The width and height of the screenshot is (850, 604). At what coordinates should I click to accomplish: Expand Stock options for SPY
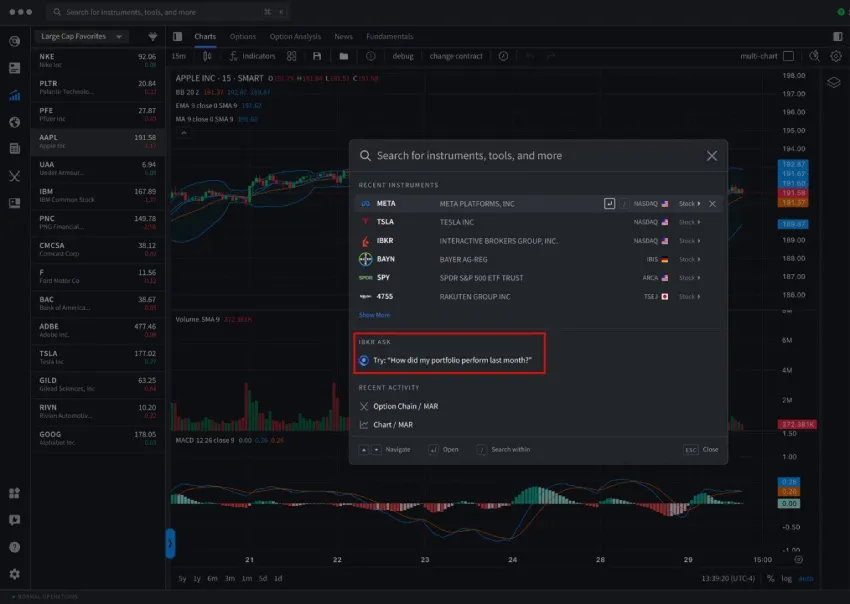point(690,278)
